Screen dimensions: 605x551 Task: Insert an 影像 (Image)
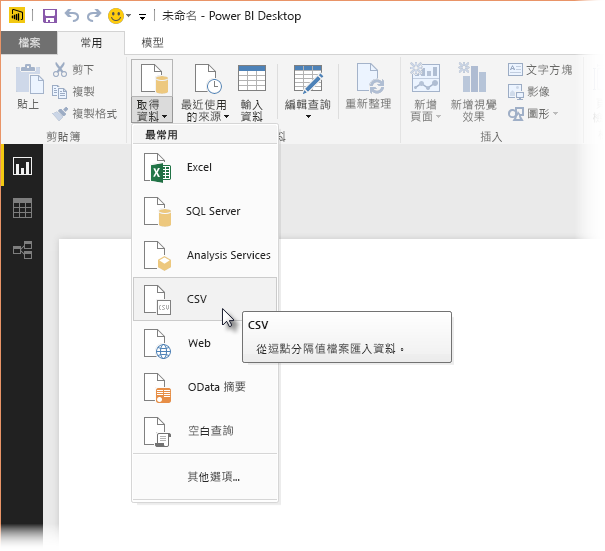(529, 92)
